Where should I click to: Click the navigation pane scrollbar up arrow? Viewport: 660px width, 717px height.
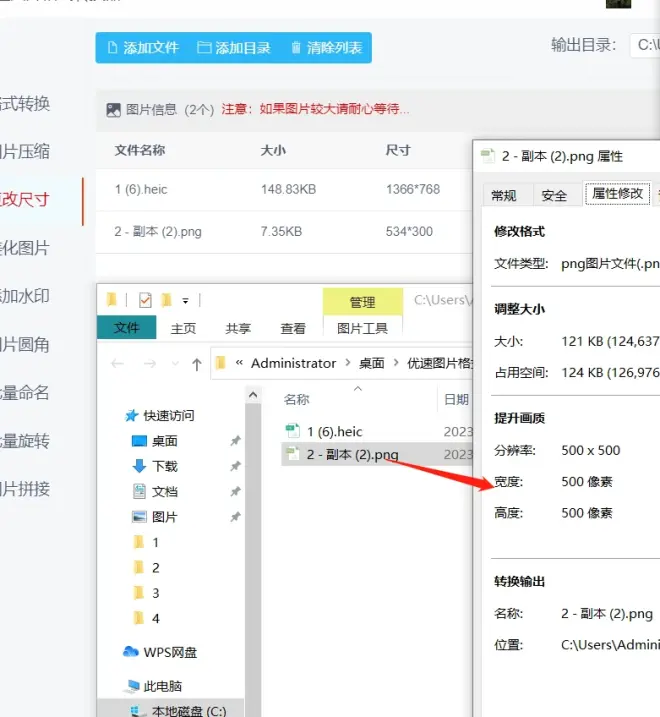point(253,396)
